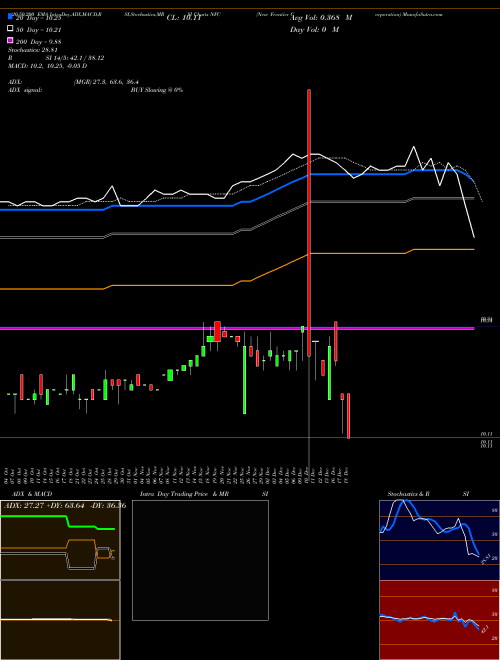Open the empty Intra Day Trading Price chart
This screenshot has height=660, width=500.
200,560
